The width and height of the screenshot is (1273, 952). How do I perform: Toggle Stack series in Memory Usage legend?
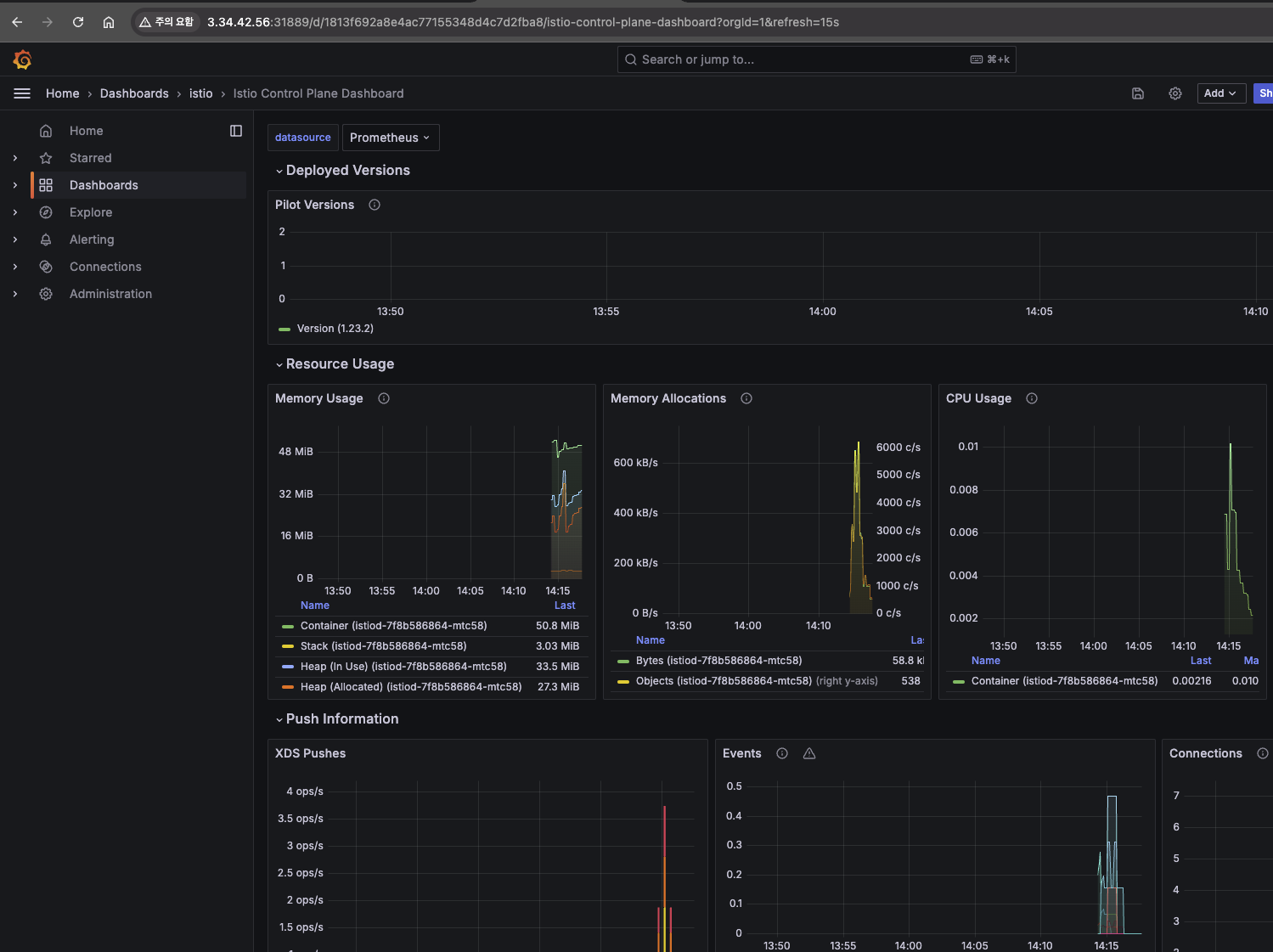pyautogui.click(x=384, y=646)
